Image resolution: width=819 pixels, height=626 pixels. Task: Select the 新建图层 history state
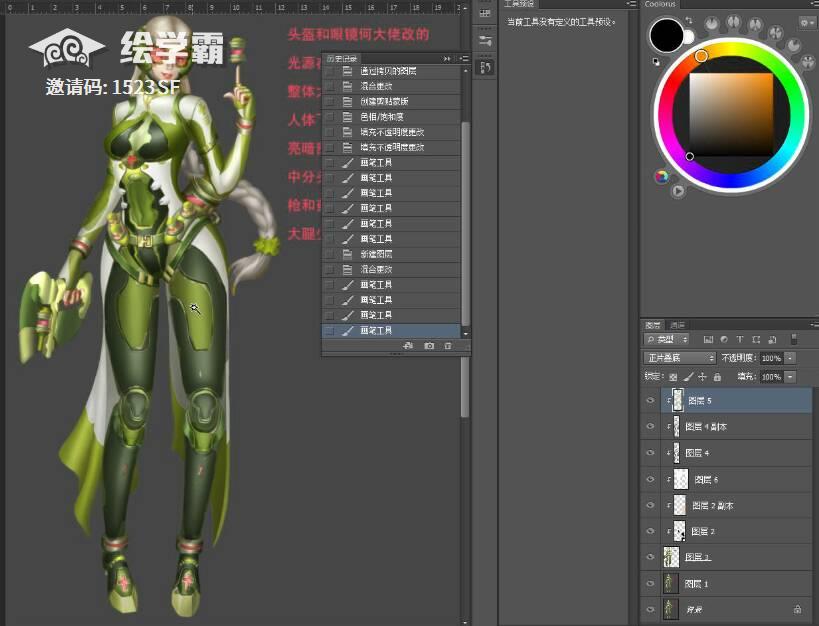(392, 254)
